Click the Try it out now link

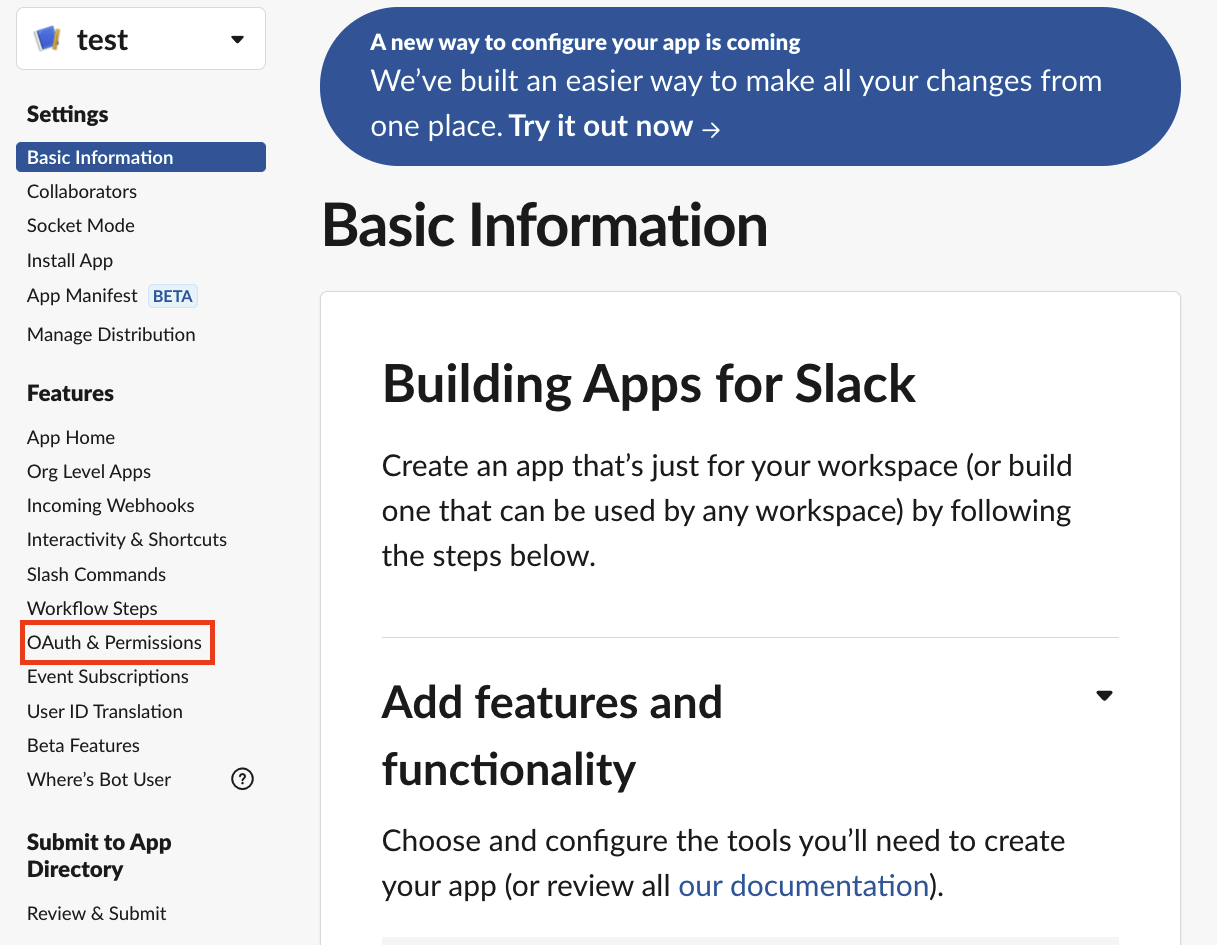coord(614,126)
